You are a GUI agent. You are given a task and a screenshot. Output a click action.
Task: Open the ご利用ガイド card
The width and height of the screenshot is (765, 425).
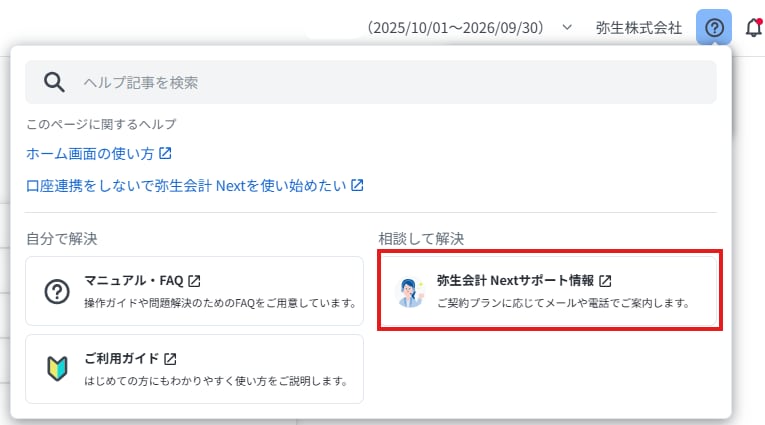(194, 369)
